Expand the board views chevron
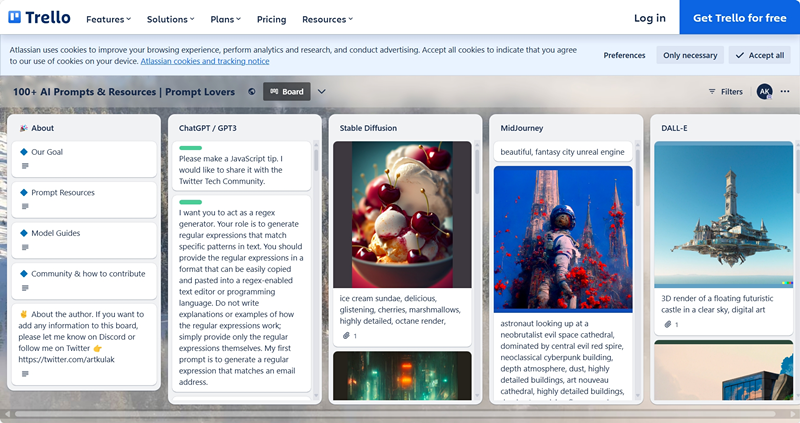Screen dimensions: 800x423 click(321, 92)
